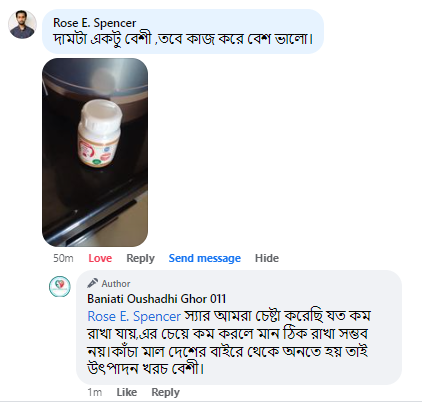Viewport: 422px width, 405px height.
Task: Click the author's Bengali reply text
Action: [228, 342]
